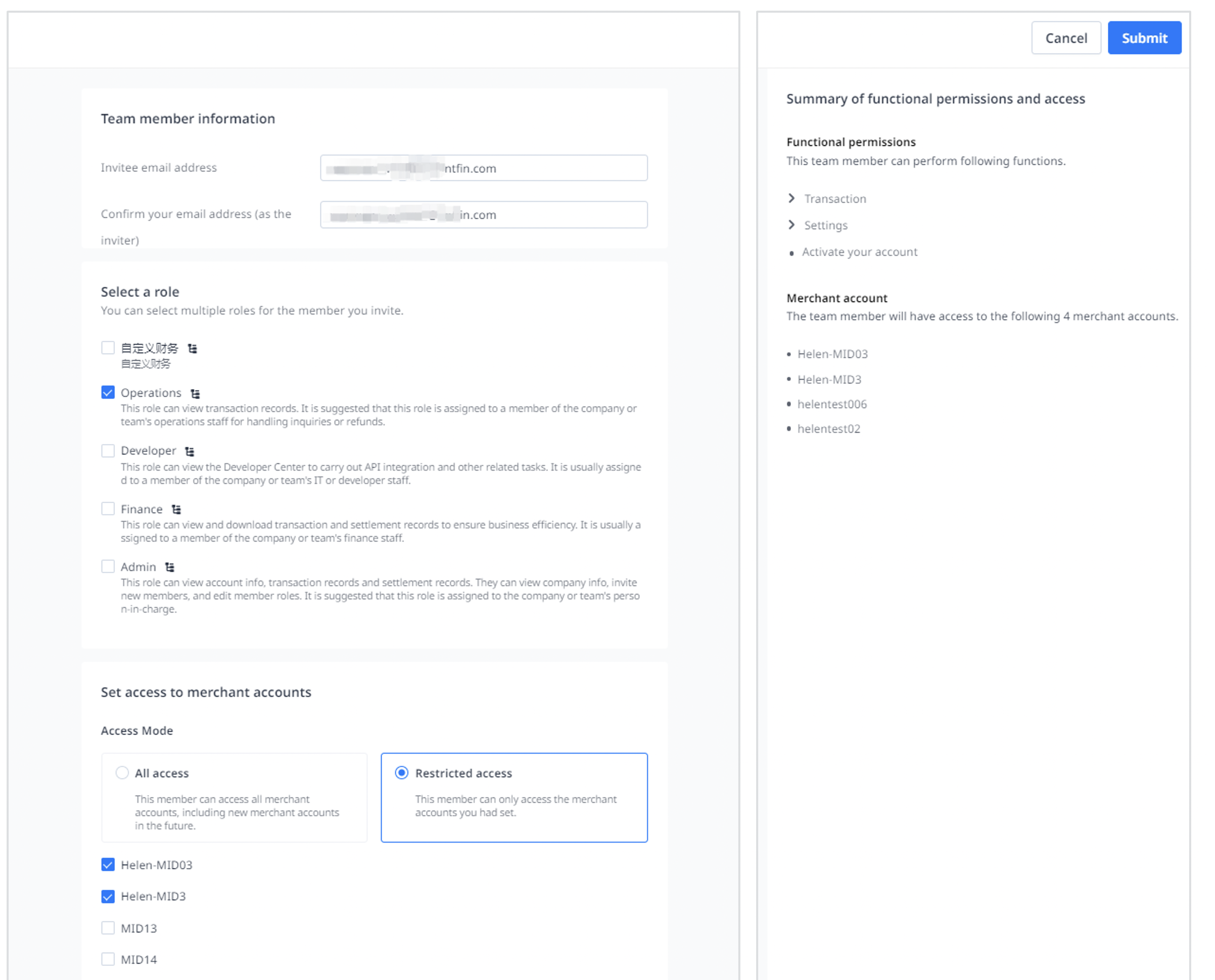Check the Admin role checkbox

pos(108,566)
